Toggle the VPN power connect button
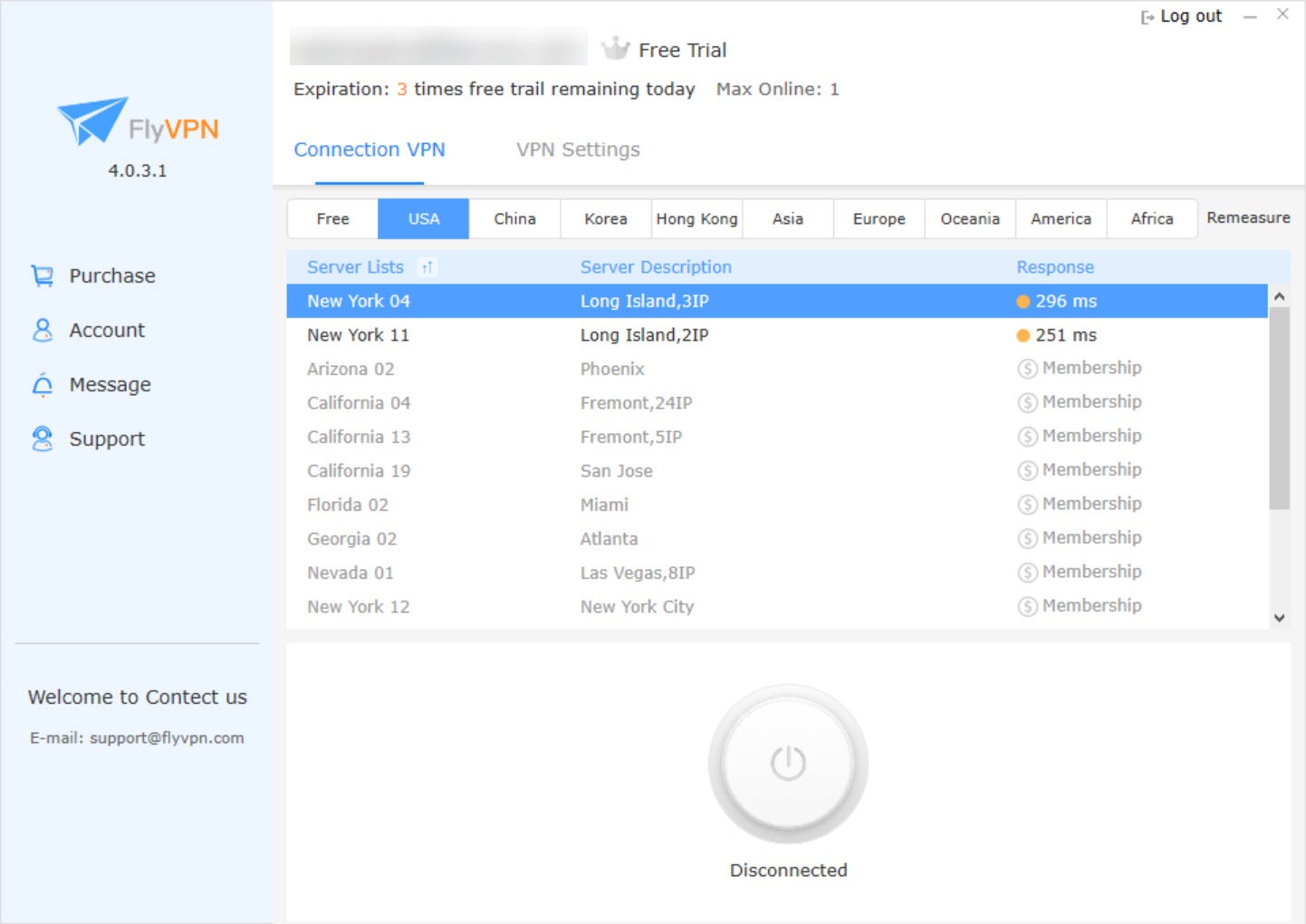1306x924 pixels. click(788, 763)
